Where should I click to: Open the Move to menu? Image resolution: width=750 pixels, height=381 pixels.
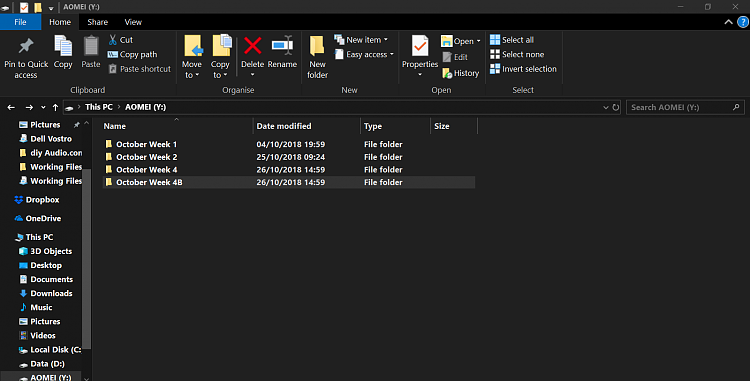coord(192,57)
